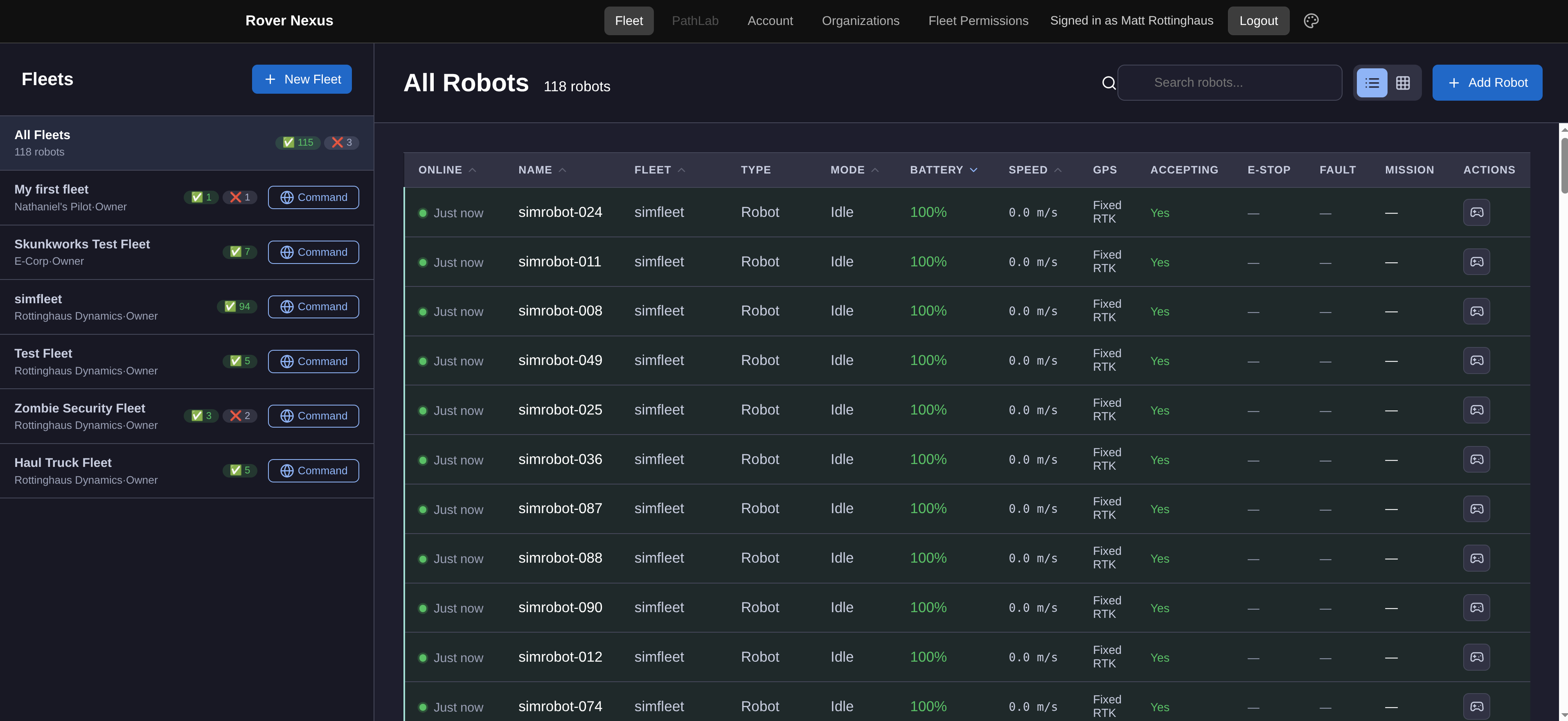Go to Account page
The width and height of the screenshot is (1568, 721).
pos(770,21)
